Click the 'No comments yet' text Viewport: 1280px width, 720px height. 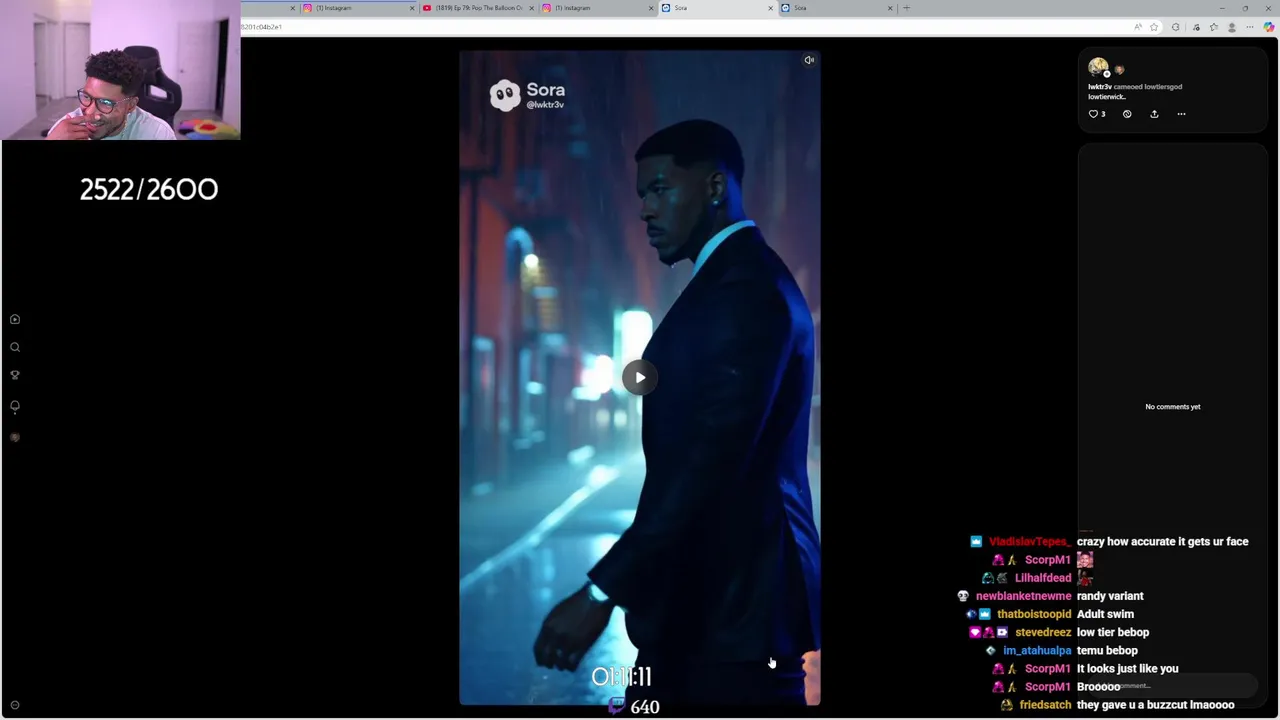point(1173,407)
